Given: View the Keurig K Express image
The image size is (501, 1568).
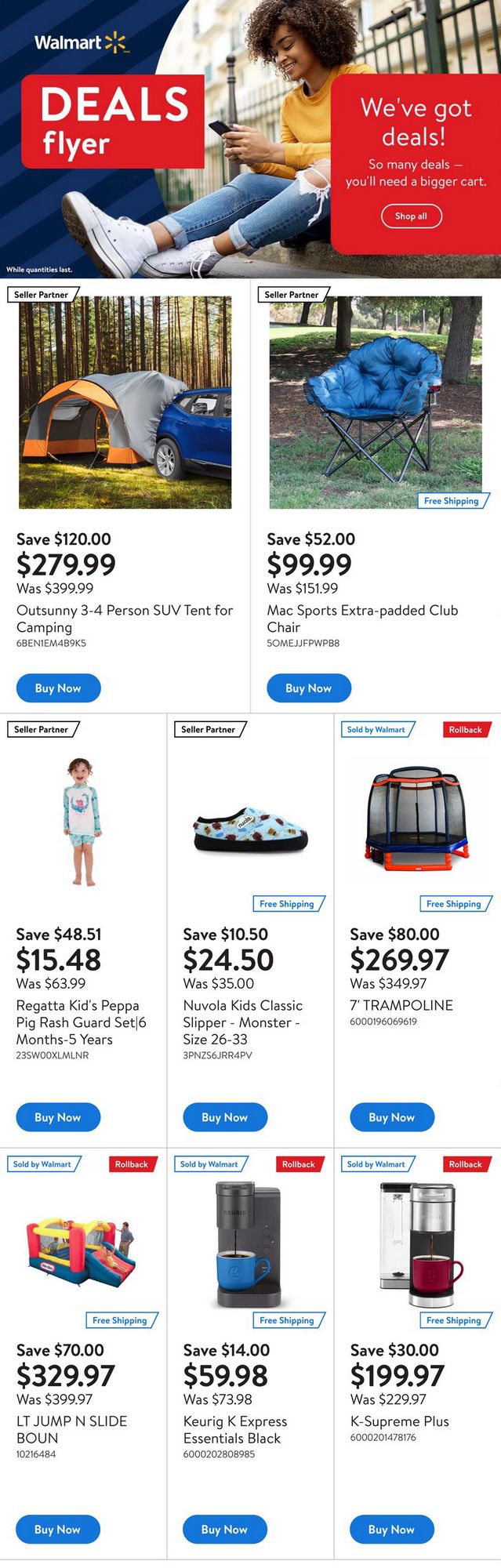Looking at the screenshot, I should [249, 1246].
